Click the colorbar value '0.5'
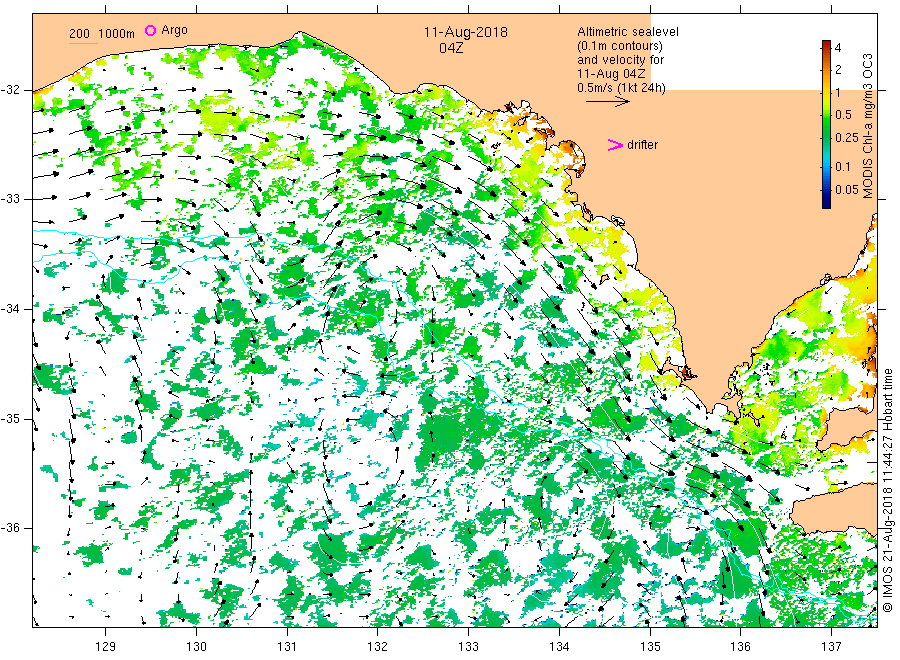 coord(843,115)
